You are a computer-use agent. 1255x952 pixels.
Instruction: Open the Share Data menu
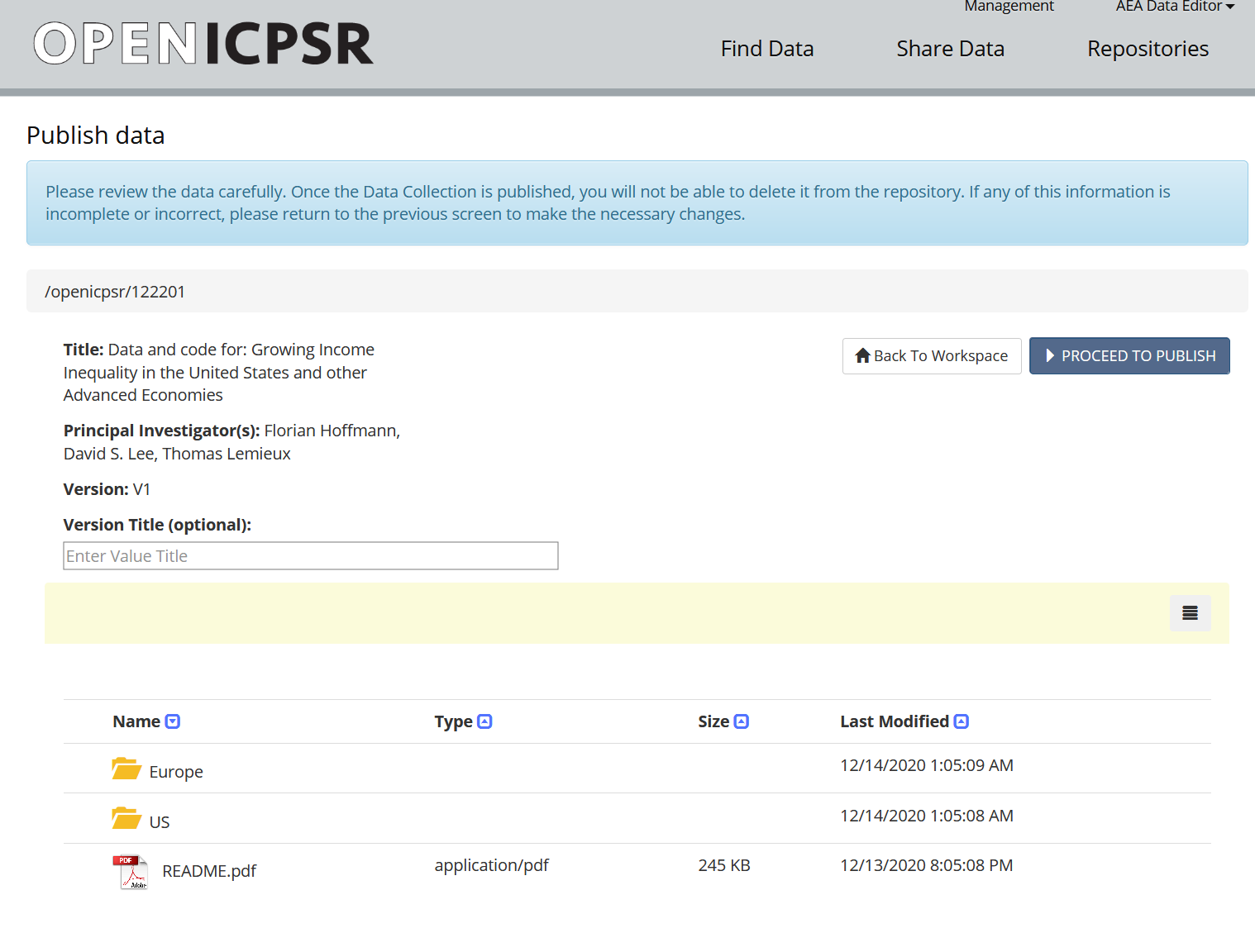tap(951, 49)
